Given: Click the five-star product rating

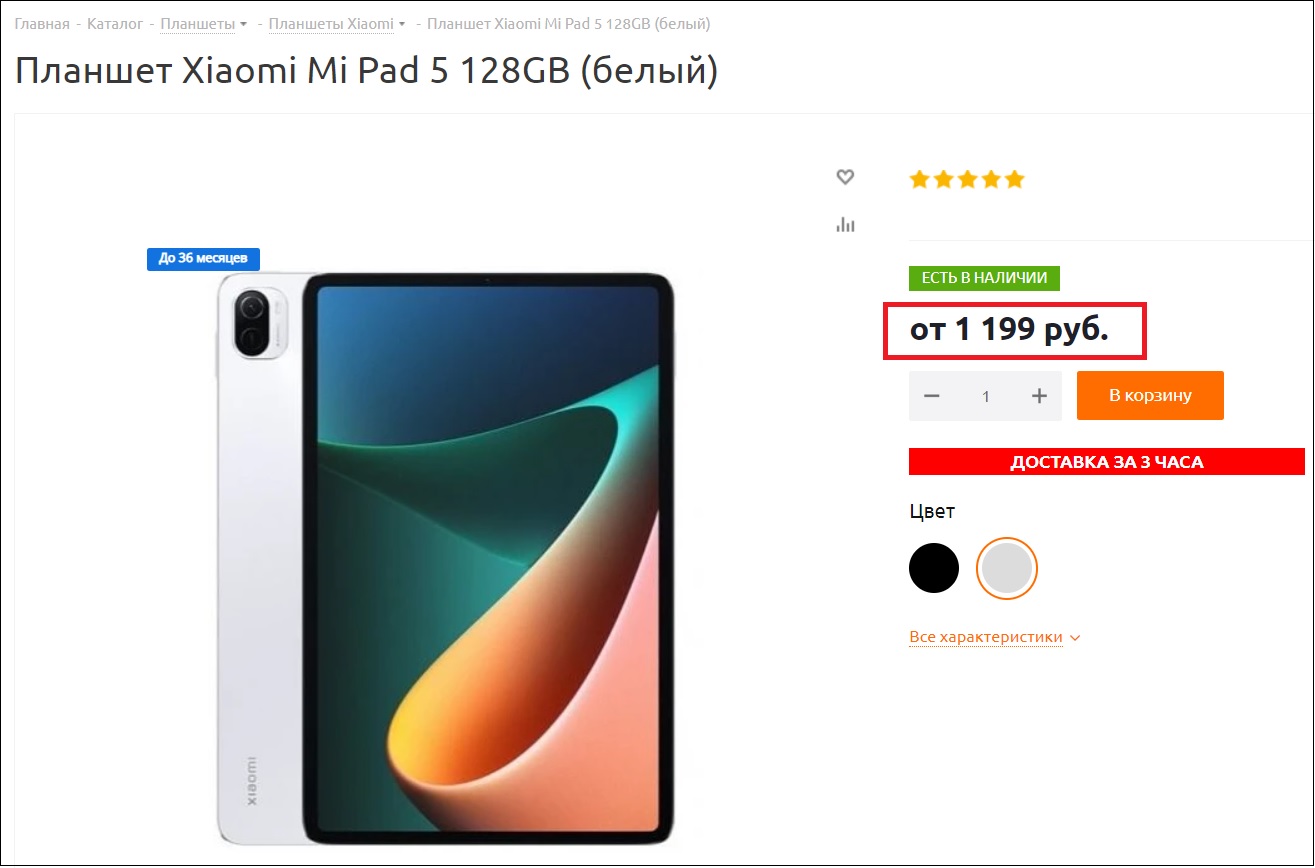Looking at the screenshot, I should [966, 180].
